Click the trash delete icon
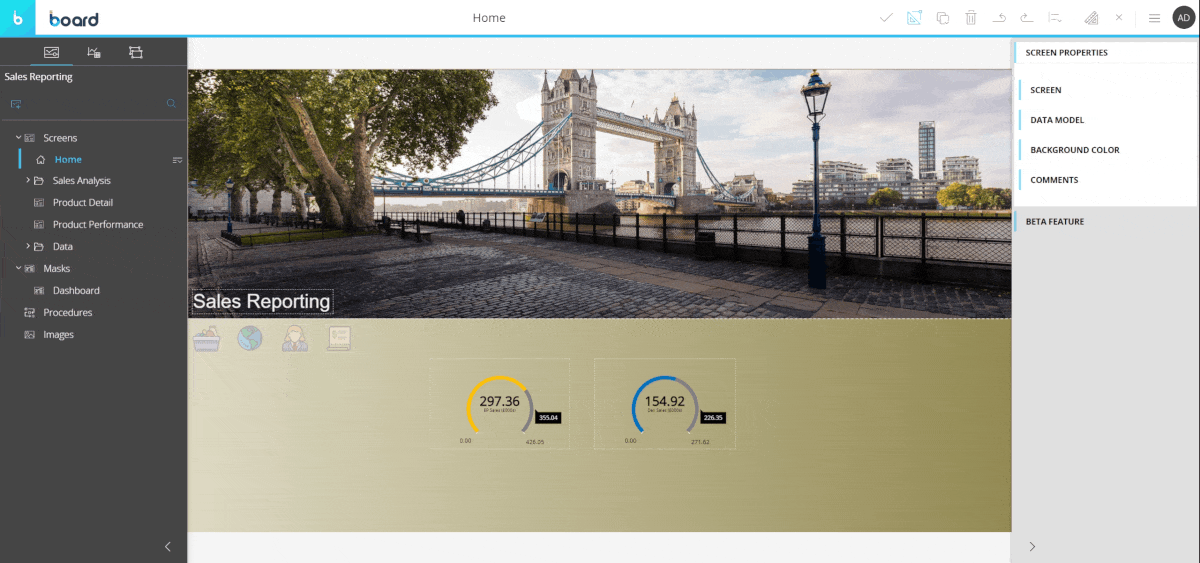Screen dimensions: 1200x563 tap(970, 18)
